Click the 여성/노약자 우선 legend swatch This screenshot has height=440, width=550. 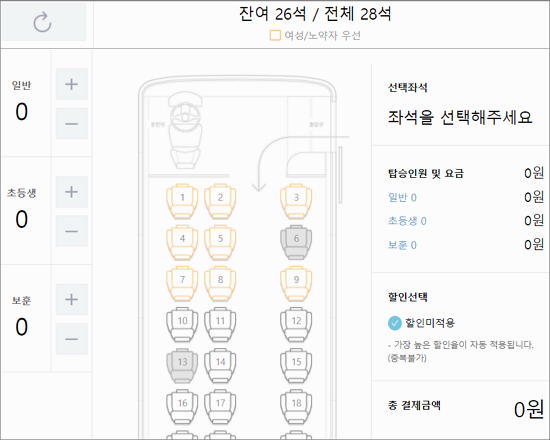pyautogui.click(x=275, y=35)
